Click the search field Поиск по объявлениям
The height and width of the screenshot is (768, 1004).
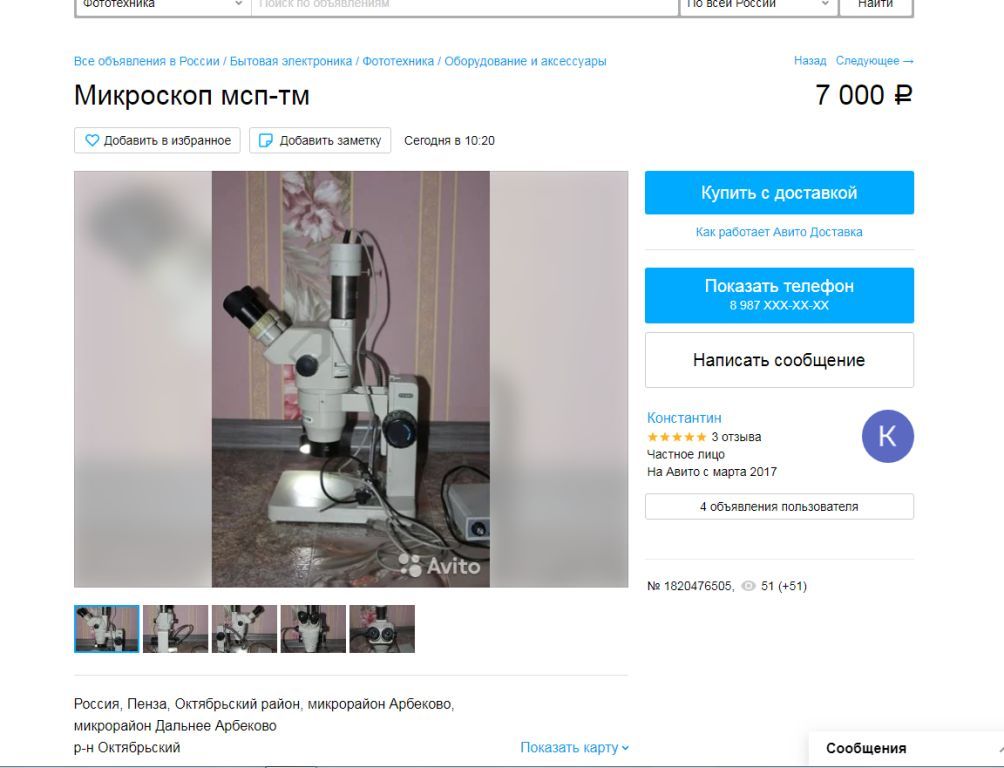click(465, 5)
